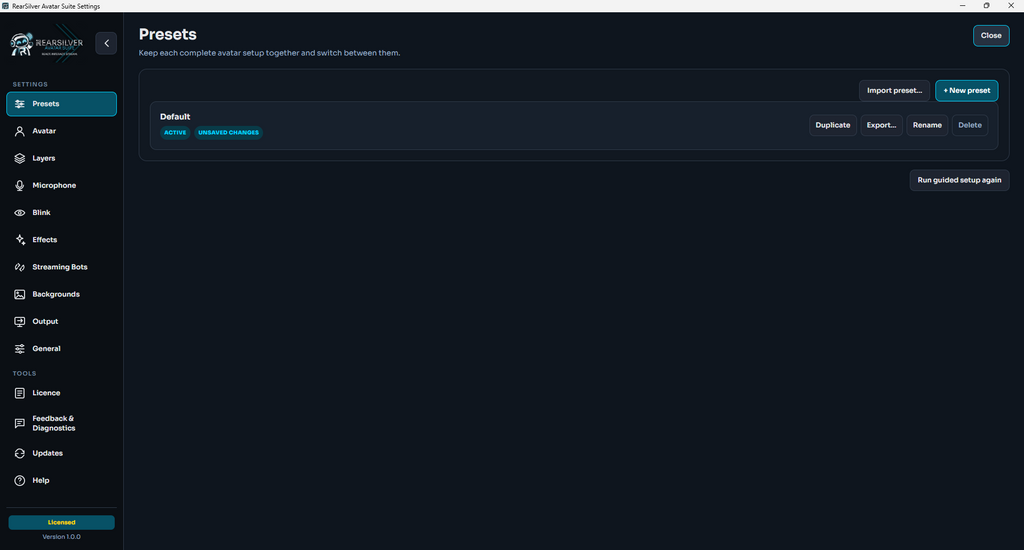Run guided setup again
Viewport: 1024px width, 550px height.
pos(959,180)
